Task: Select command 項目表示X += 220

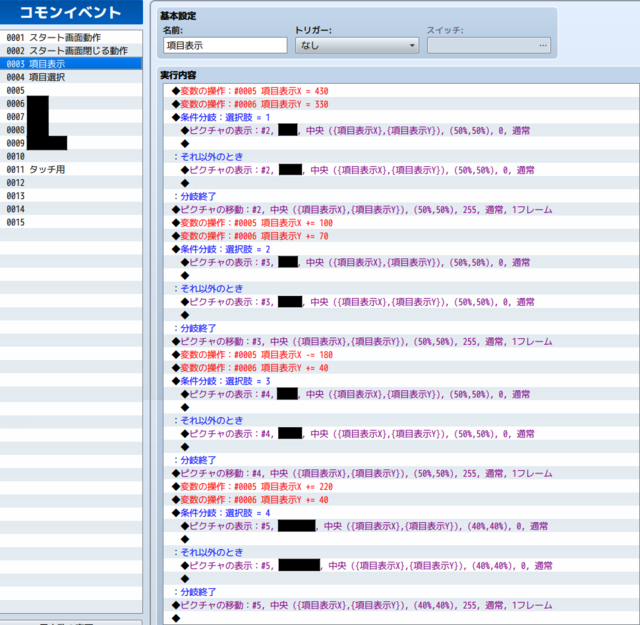Action: pyautogui.click(x=402, y=486)
